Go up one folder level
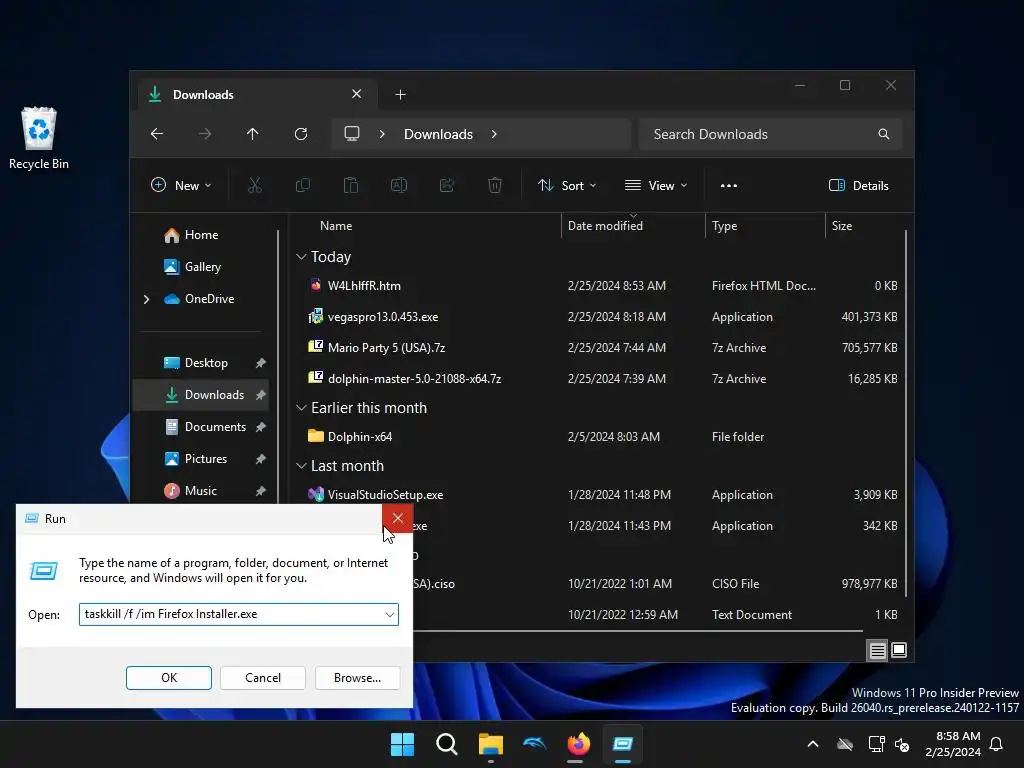 (x=253, y=134)
